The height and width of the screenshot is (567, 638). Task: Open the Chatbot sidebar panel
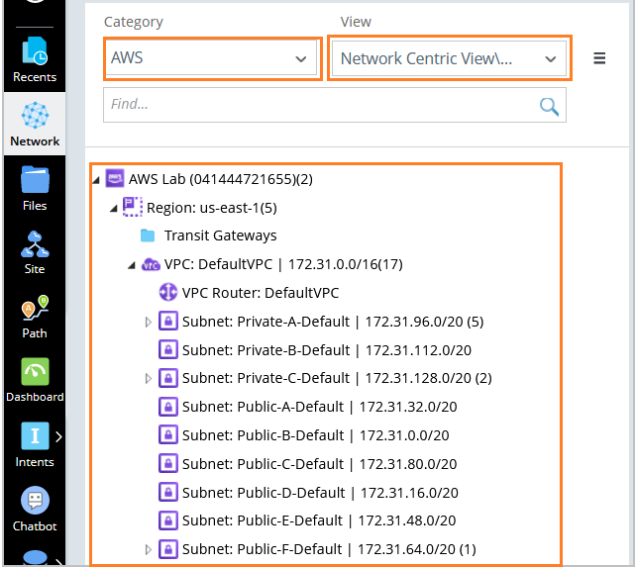[x=34, y=507]
